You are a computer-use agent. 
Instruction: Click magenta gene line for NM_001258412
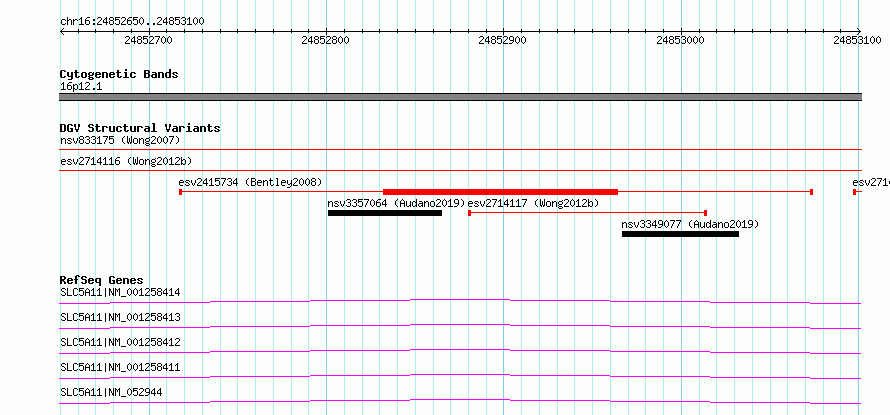[x=460, y=351]
